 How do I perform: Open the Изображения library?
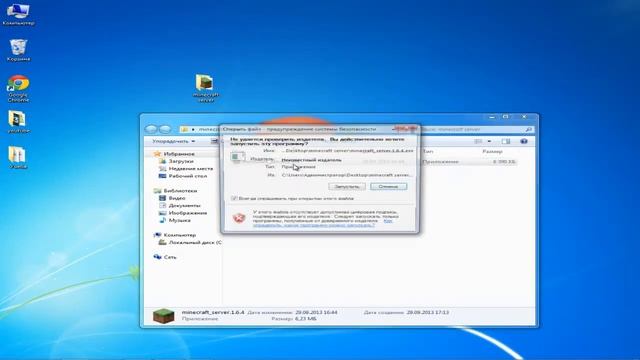click(x=183, y=213)
